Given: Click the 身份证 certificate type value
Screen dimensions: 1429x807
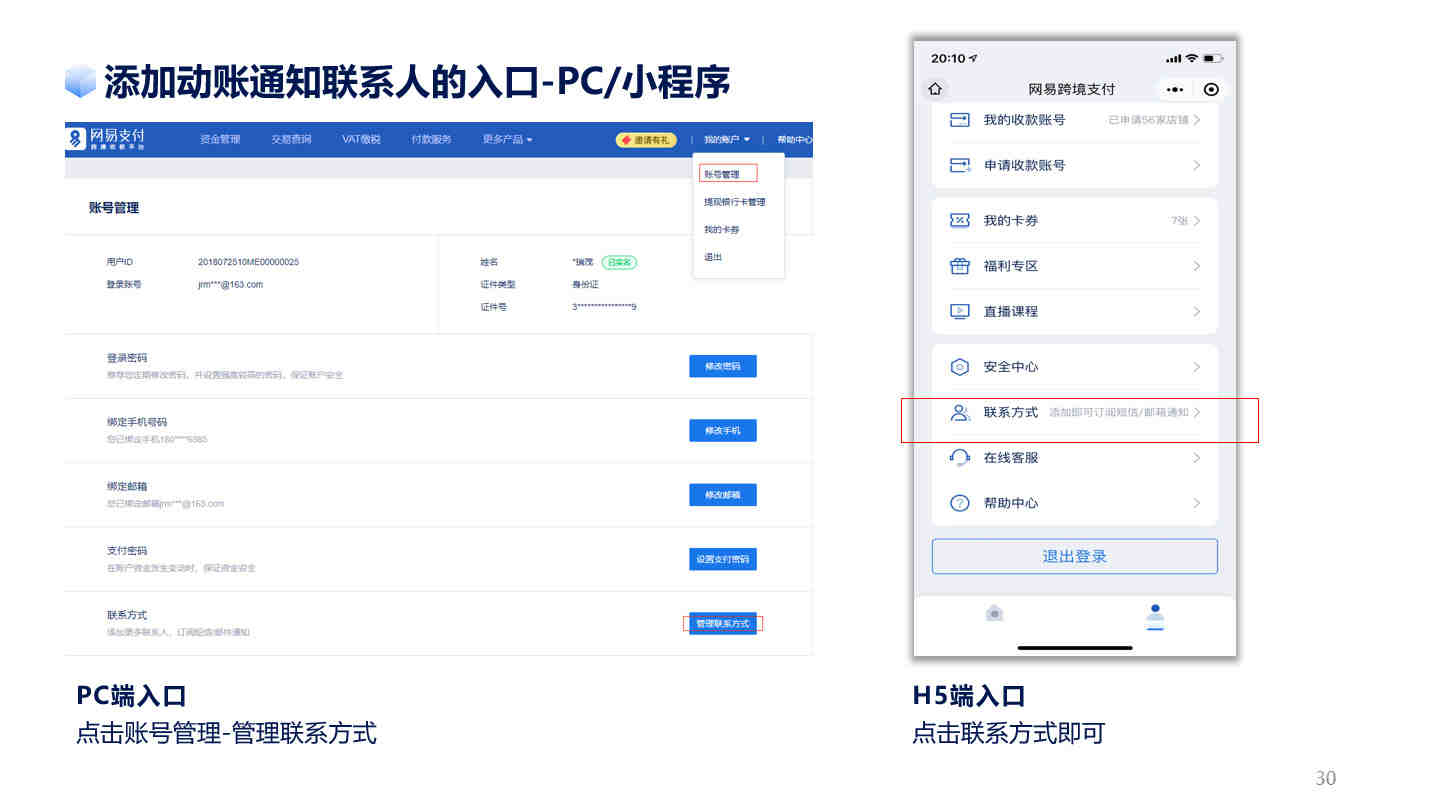Looking at the screenshot, I should pos(585,284).
